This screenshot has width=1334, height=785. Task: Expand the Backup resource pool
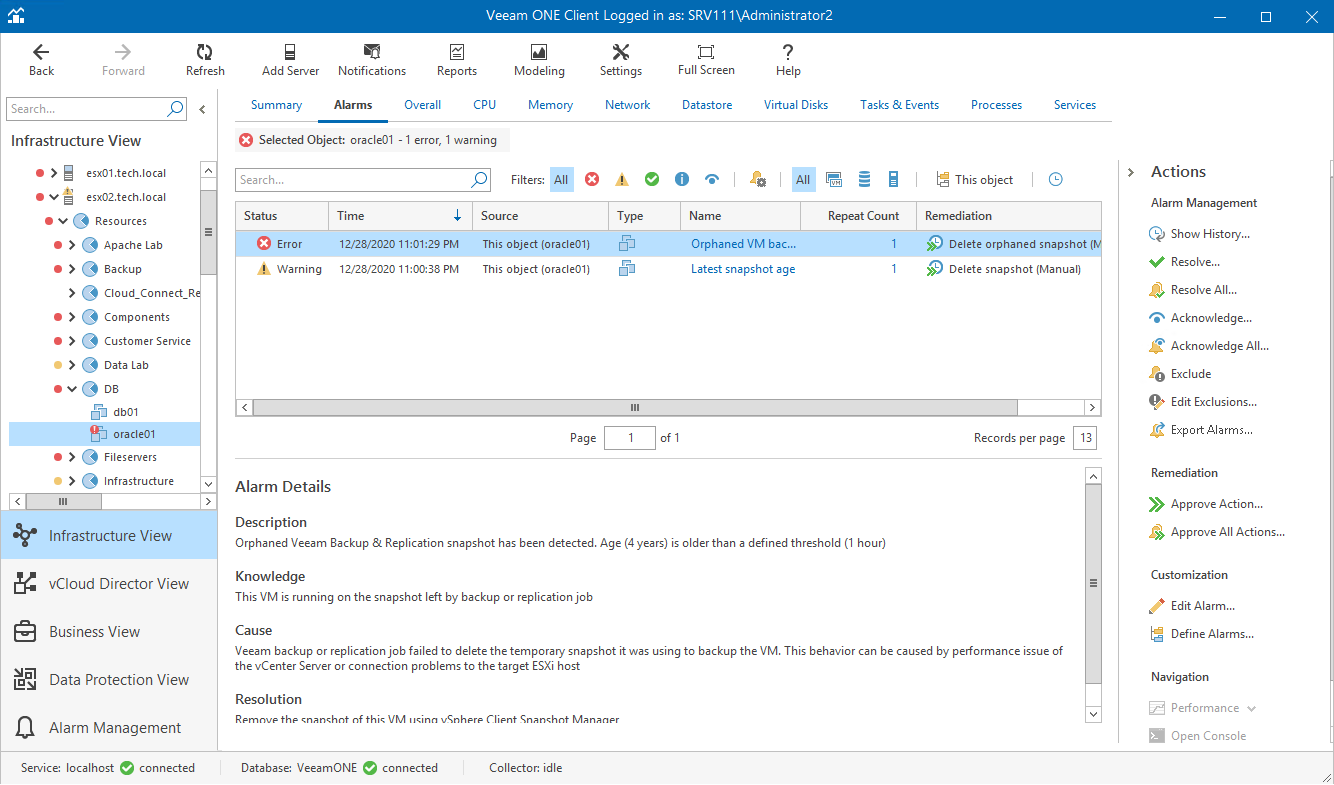pos(72,269)
